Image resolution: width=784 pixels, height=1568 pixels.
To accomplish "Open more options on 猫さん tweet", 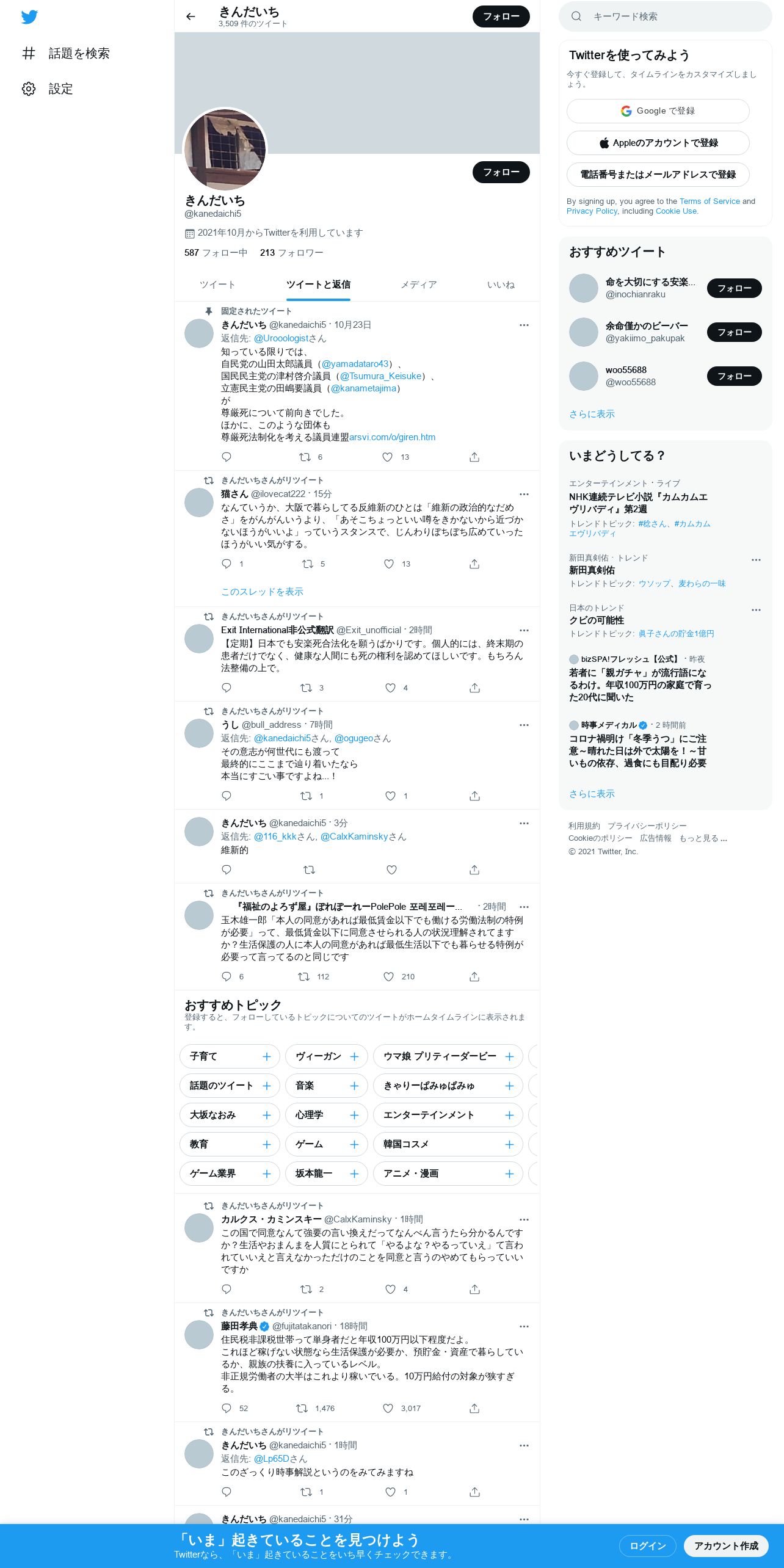I will (524, 494).
